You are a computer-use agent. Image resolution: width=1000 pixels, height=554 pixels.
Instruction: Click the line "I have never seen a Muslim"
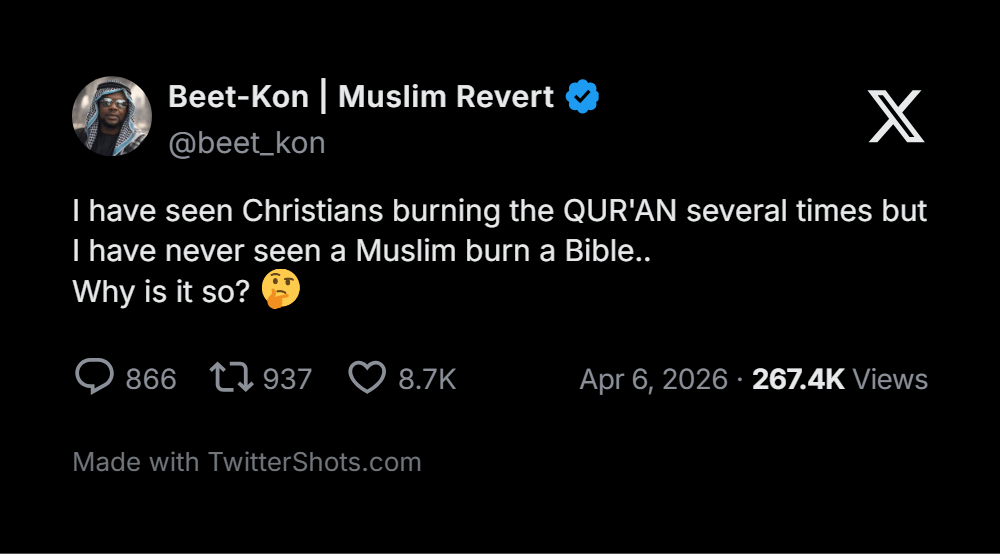tap(361, 252)
